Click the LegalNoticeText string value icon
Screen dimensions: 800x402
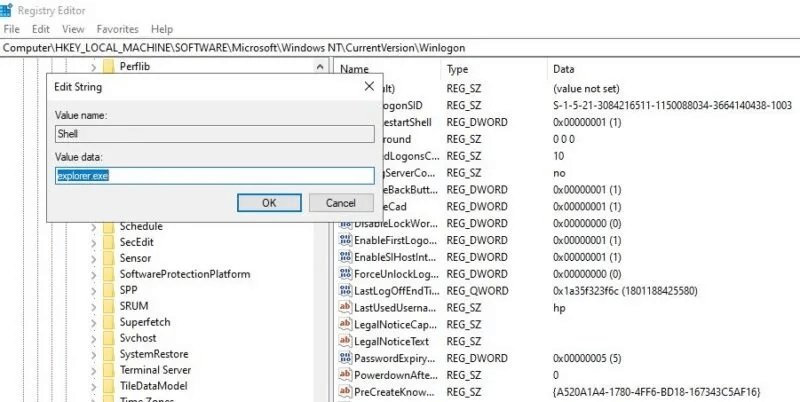point(345,341)
